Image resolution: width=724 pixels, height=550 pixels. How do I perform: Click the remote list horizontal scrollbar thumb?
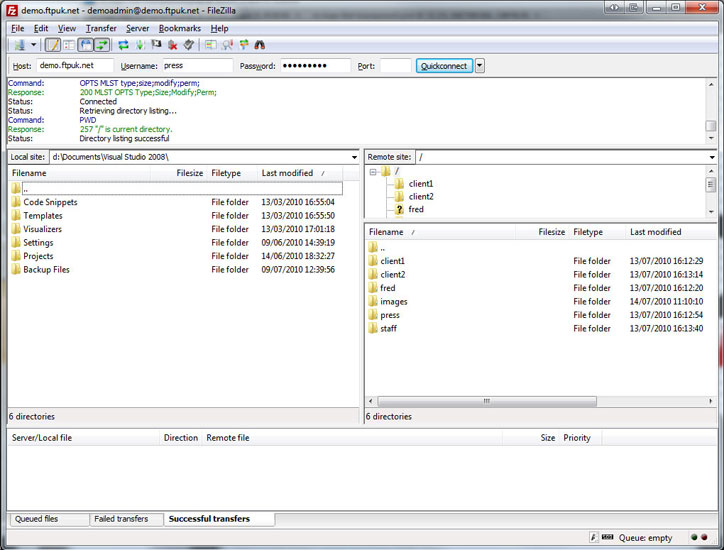487,401
